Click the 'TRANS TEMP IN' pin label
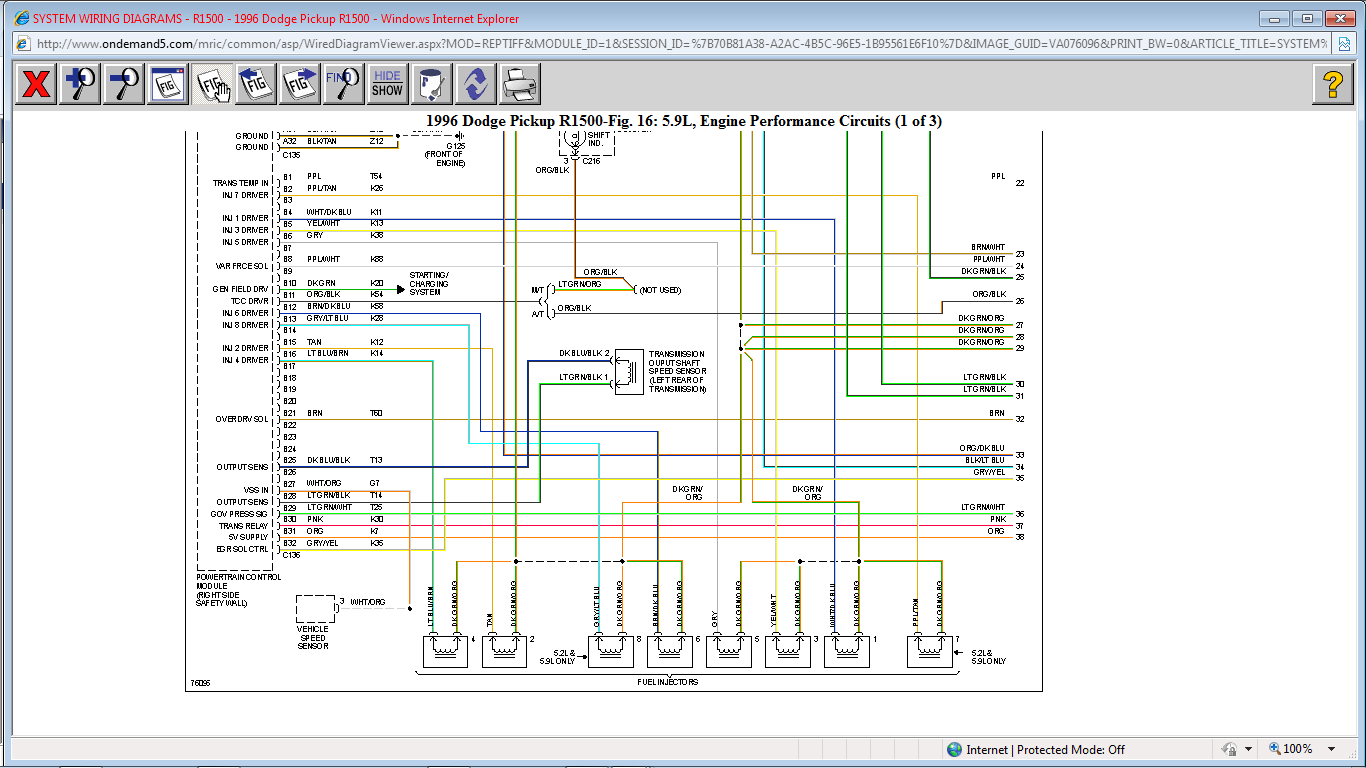Viewport: 1366px width, 768px height. [241, 183]
